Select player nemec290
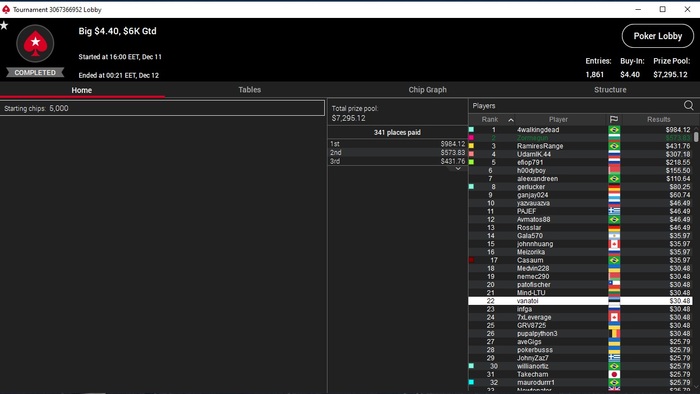 tap(533, 277)
